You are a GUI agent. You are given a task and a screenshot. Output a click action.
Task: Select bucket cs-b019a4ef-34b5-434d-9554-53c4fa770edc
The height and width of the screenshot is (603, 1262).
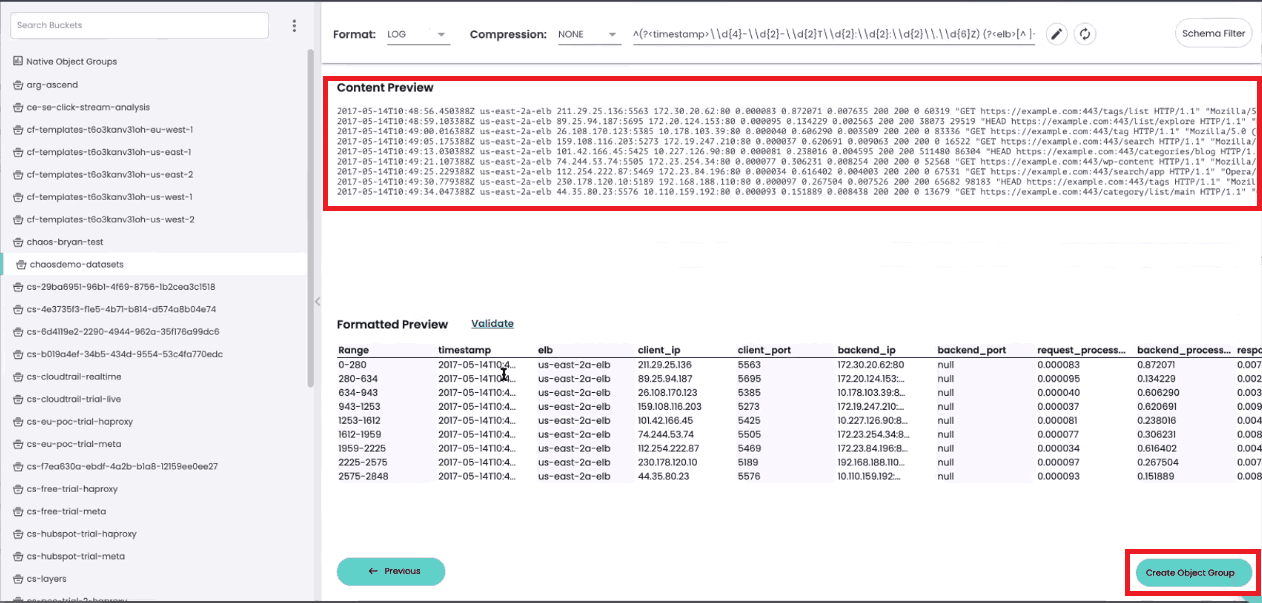[x=124, y=354]
